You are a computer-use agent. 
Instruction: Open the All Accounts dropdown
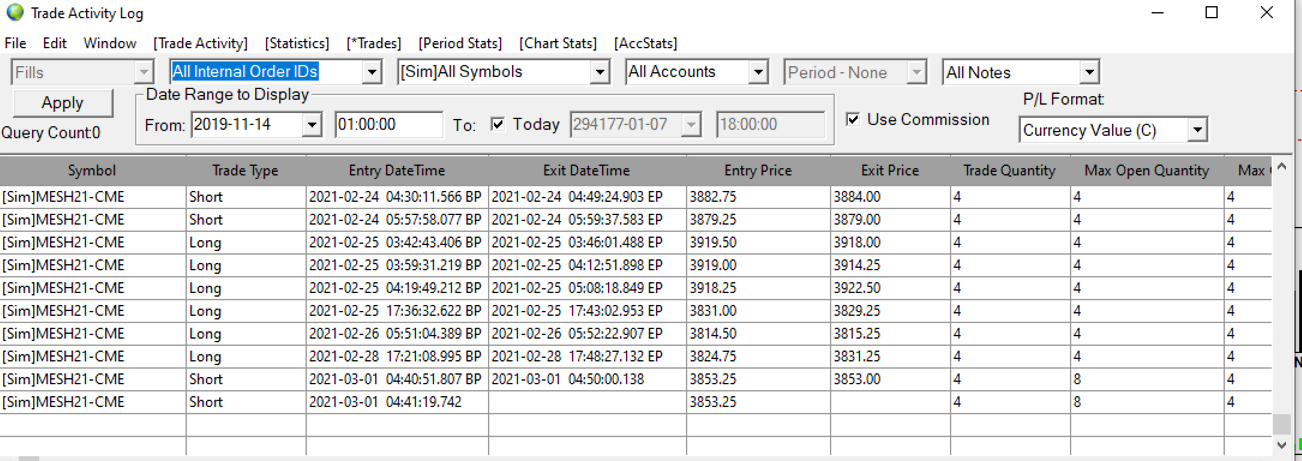point(757,72)
